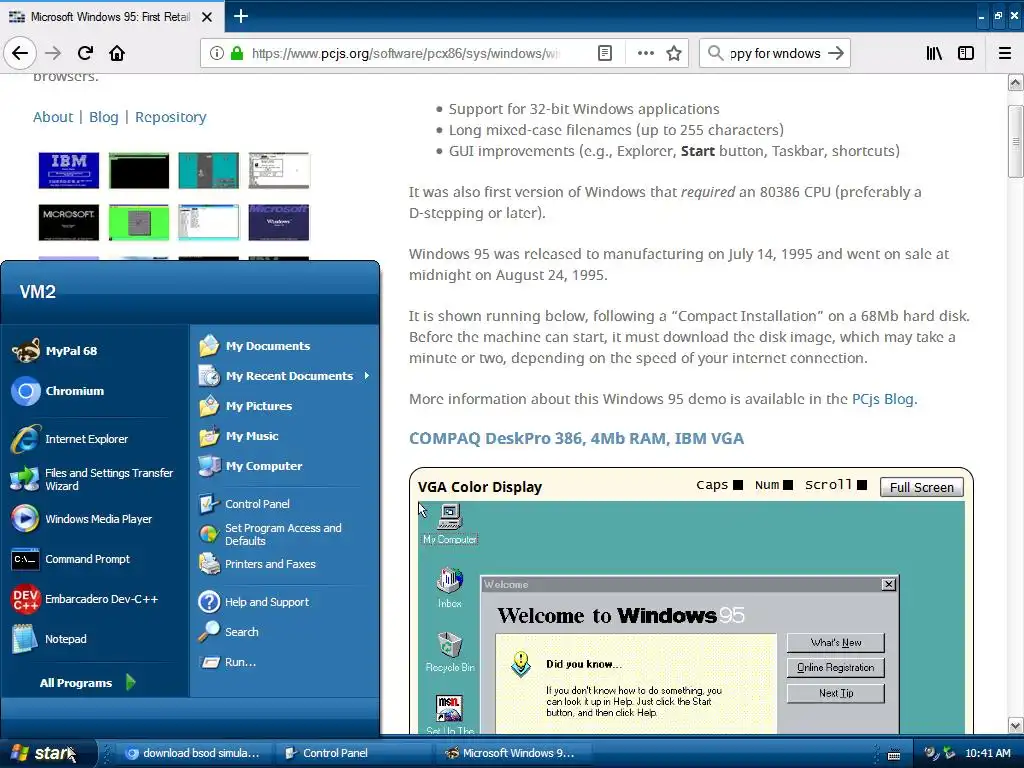This screenshot has height=768, width=1024.
Task: Expand All Programs list
Action: pos(88,682)
